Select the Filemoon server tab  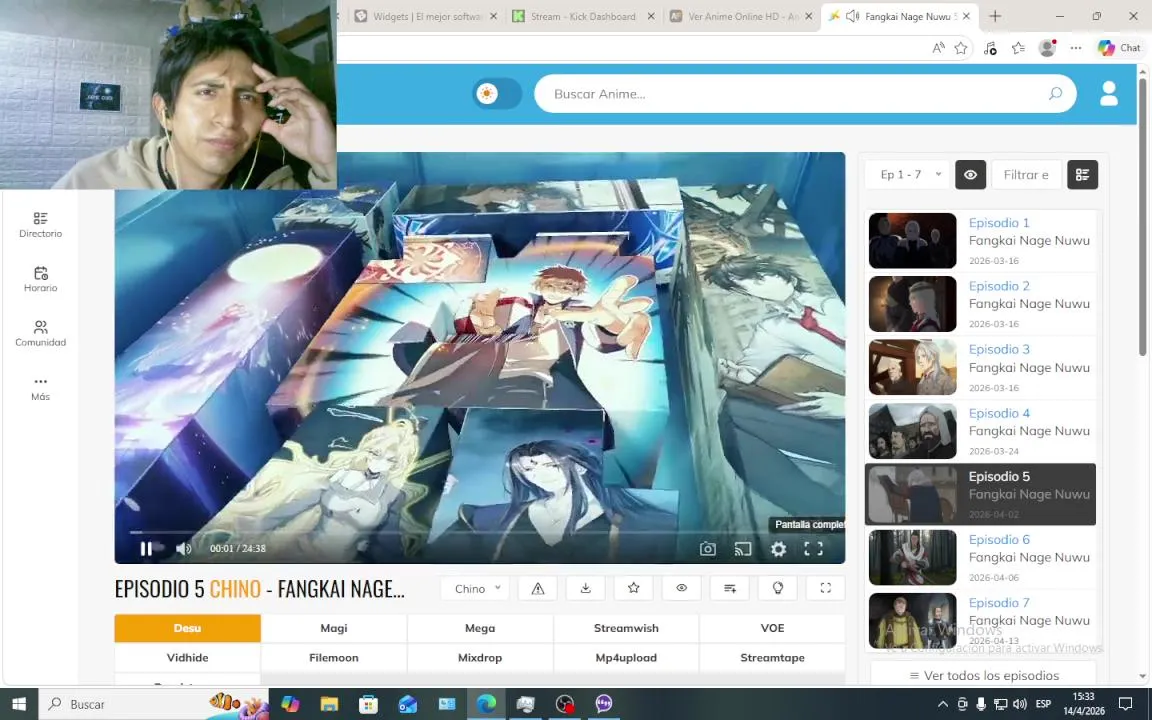pyautogui.click(x=334, y=658)
